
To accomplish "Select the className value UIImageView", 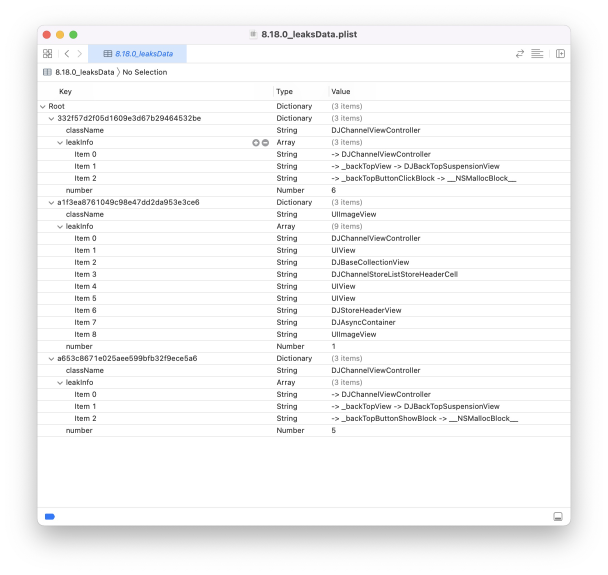I will 354,214.
